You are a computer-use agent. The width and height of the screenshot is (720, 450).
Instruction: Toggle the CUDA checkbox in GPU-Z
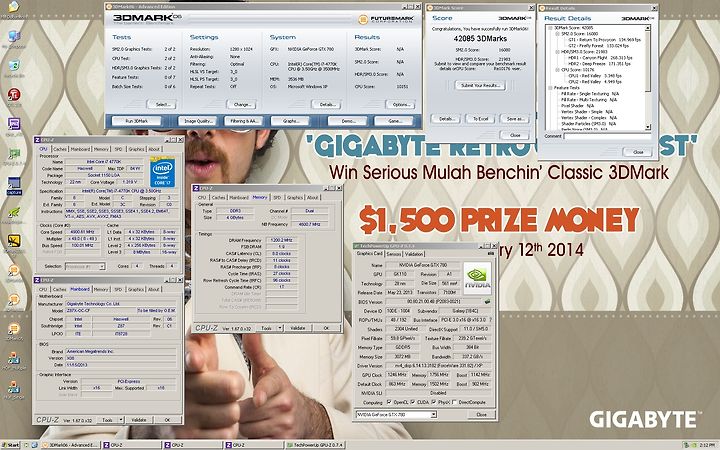coord(413,402)
